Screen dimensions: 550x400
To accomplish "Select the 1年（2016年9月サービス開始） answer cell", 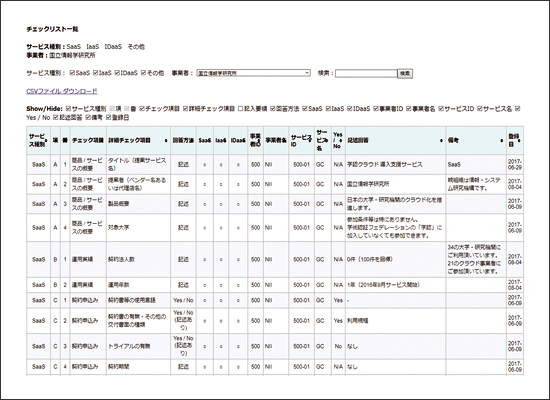I will (x=395, y=285).
